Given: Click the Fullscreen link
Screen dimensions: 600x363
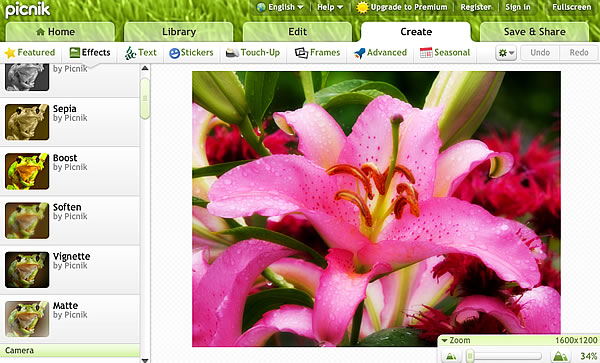Looking at the screenshot, I should tap(571, 7).
